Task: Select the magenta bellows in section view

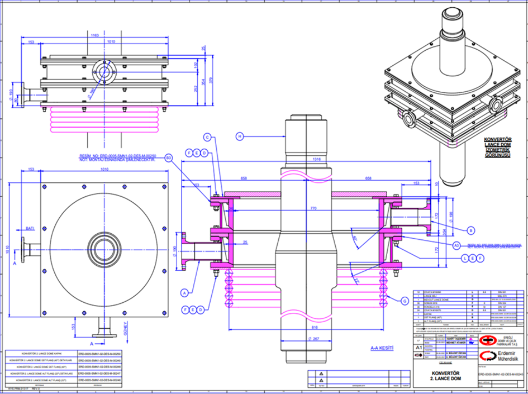Action: 306,289
